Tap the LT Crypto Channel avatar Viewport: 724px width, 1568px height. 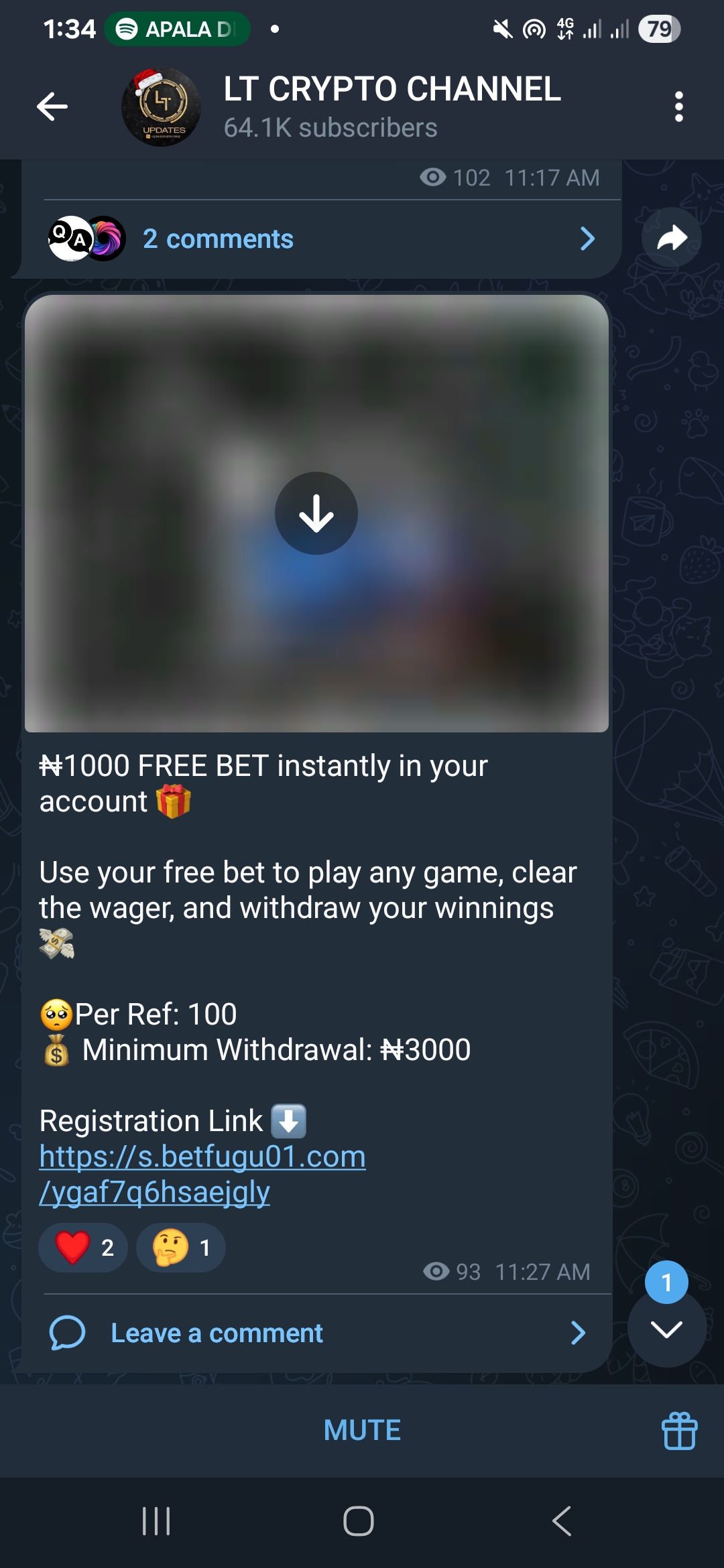point(161,107)
